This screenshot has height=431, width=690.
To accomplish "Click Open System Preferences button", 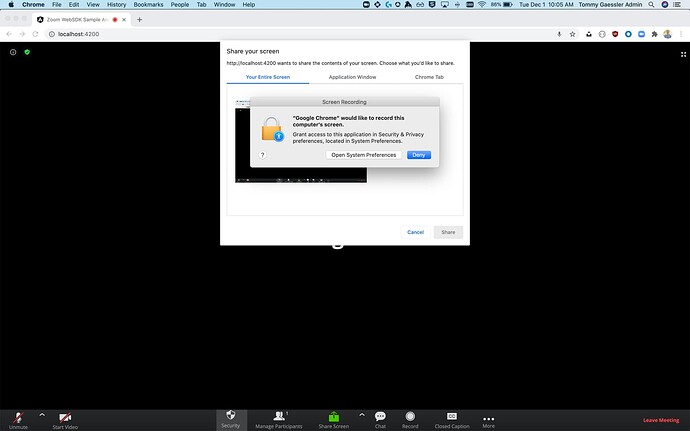I will (363, 155).
